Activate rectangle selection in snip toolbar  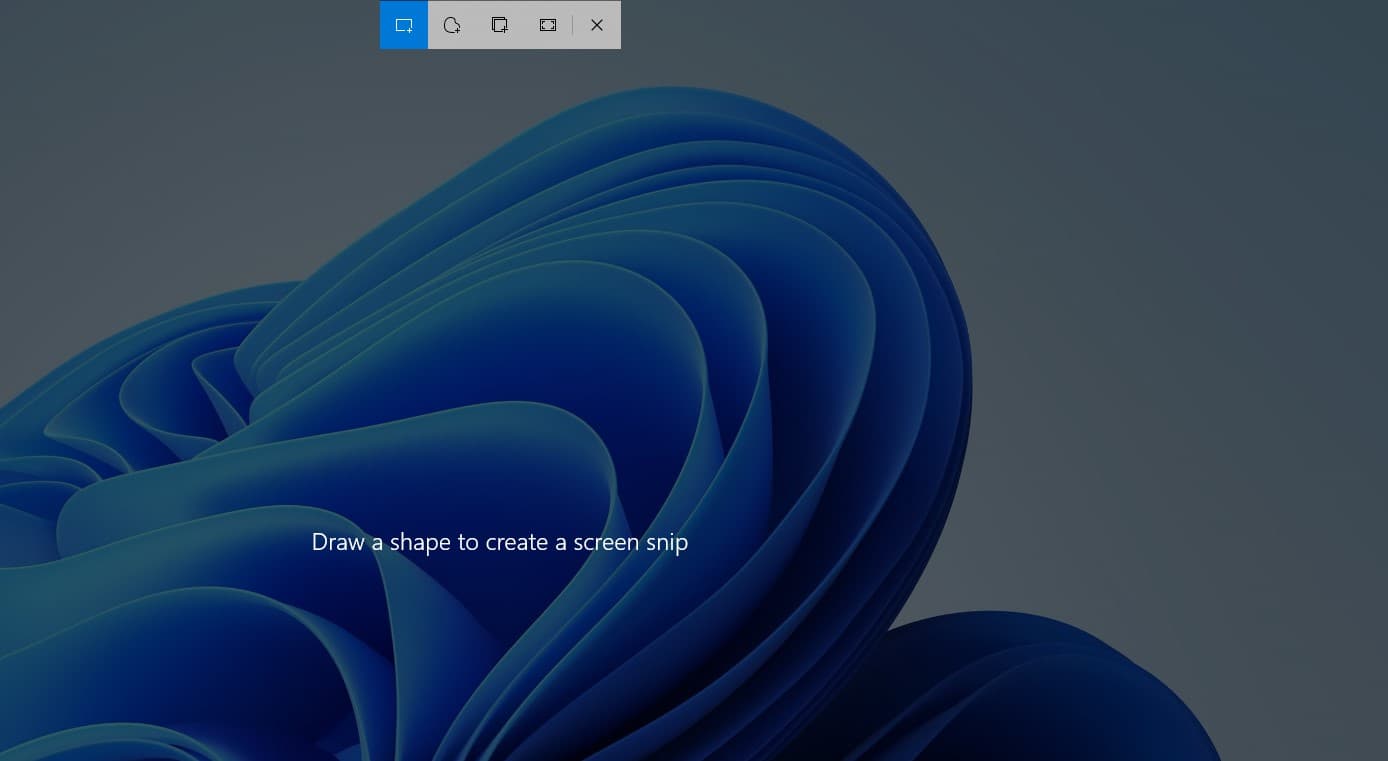(404, 25)
